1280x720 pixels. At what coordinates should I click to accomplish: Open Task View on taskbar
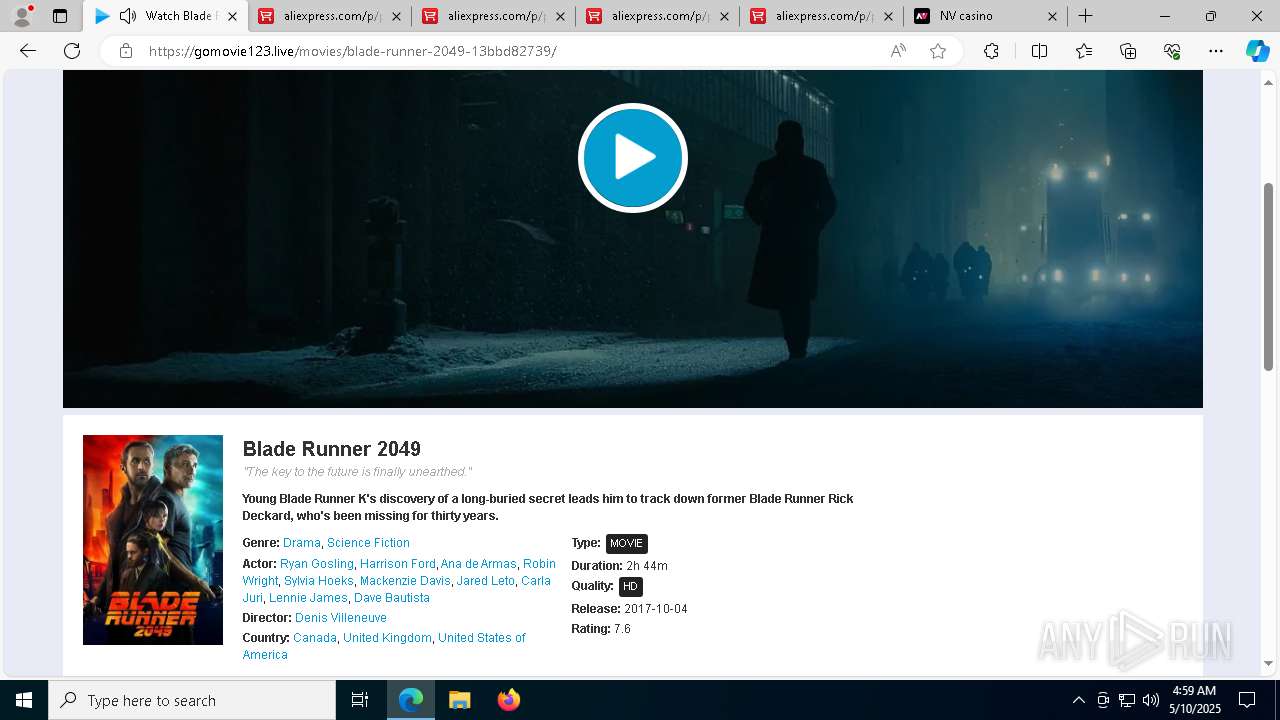[x=360, y=700]
